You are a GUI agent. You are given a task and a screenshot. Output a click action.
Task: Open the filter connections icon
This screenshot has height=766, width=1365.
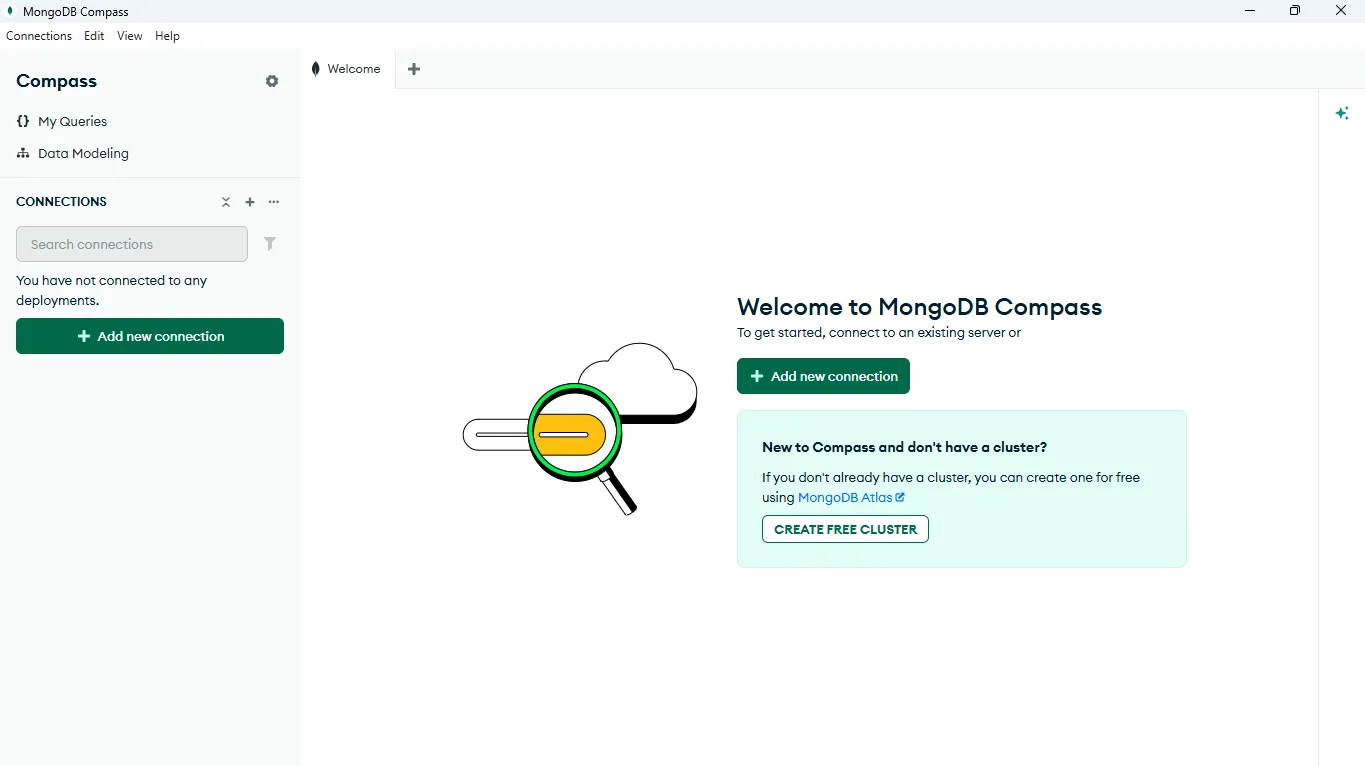(270, 244)
